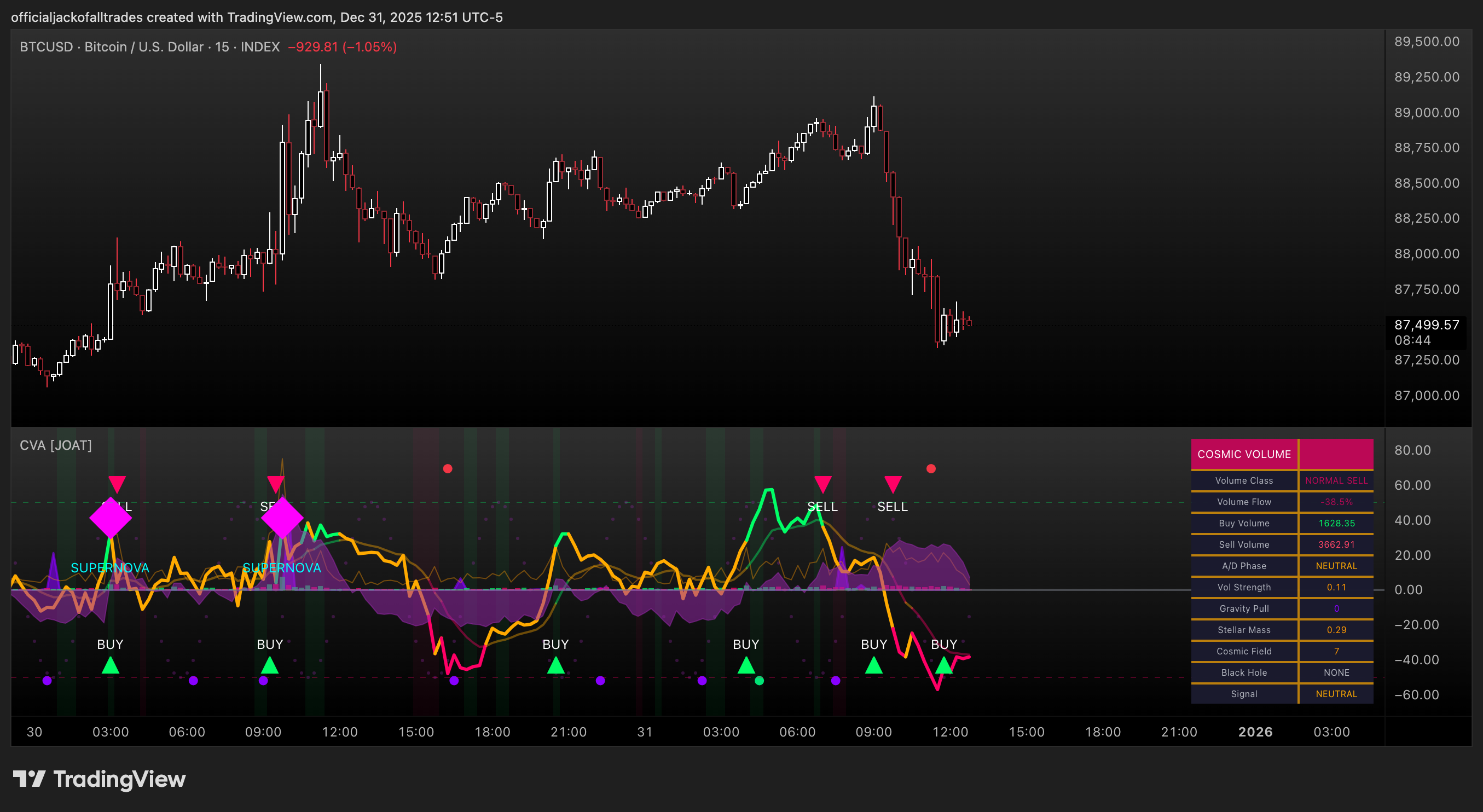The height and width of the screenshot is (812, 1483).
Task: Select the green BUY triangle before 21:00 on the 30th
Action: click(555, 666)
